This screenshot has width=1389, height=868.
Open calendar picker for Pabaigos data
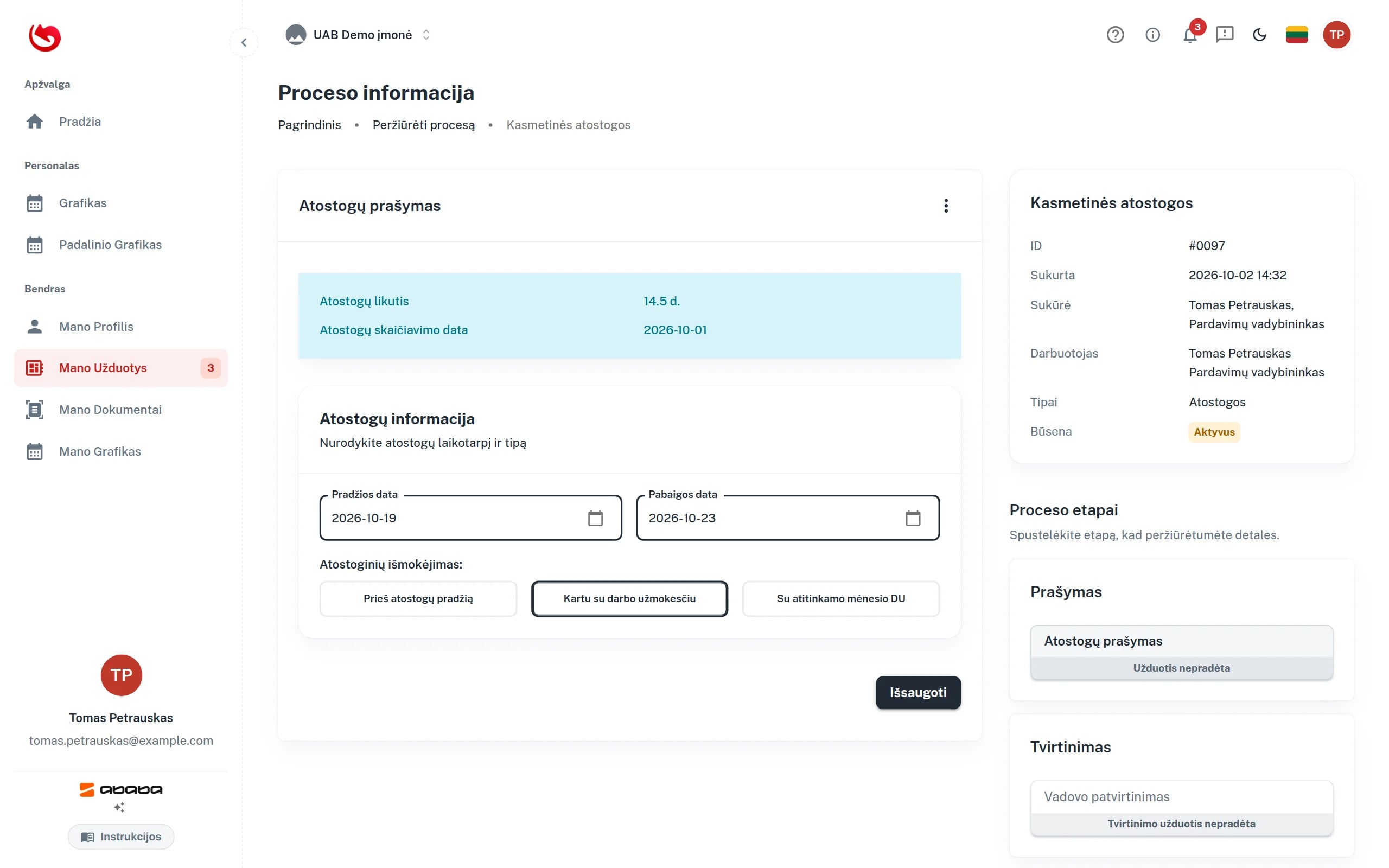point(913,518)
